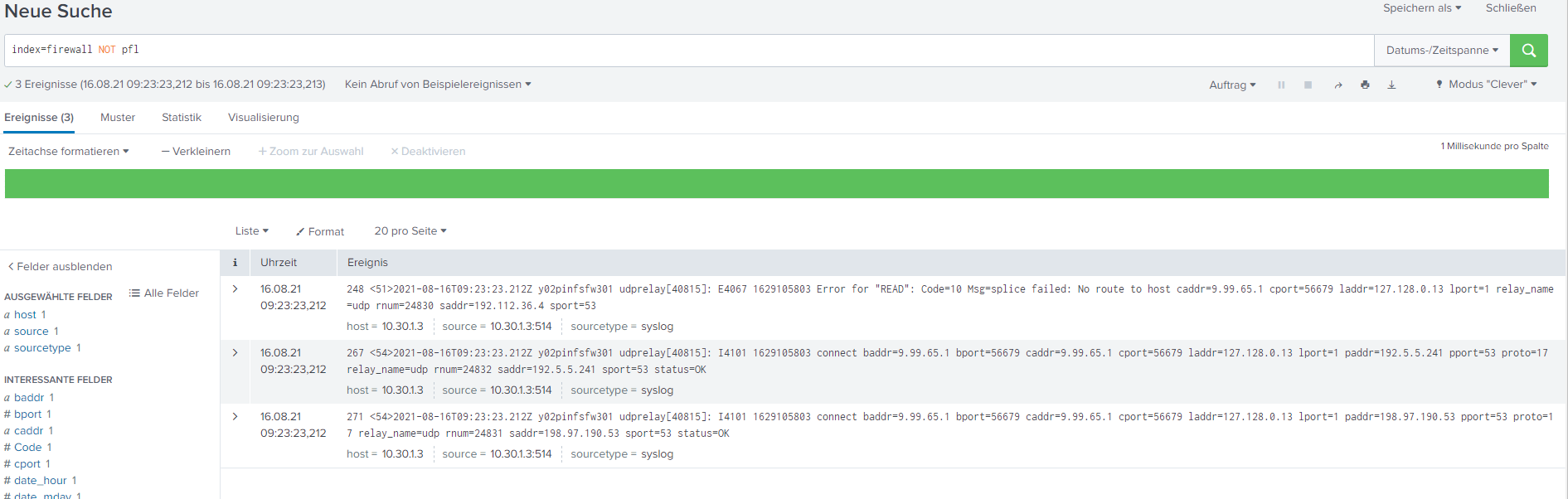Click the export download icon

click(x=1391, y=85)
